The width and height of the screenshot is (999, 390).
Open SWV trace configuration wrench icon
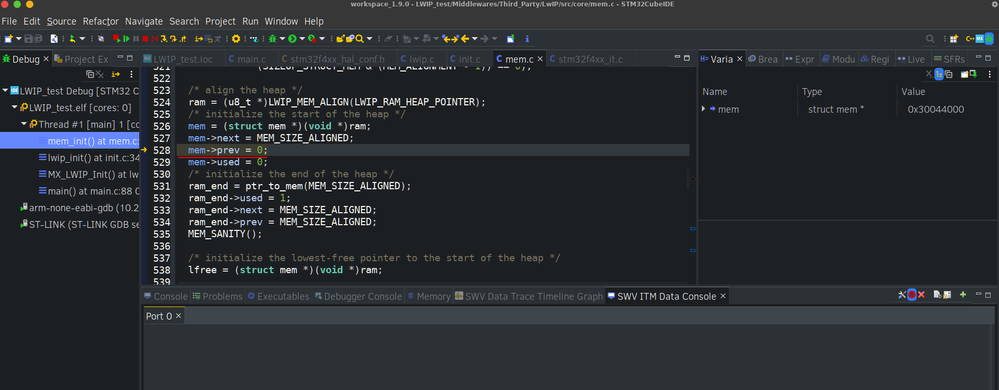(901, 295)
